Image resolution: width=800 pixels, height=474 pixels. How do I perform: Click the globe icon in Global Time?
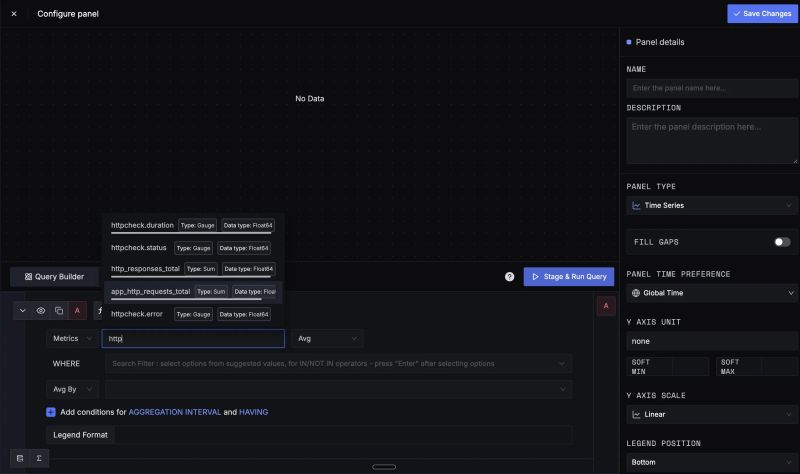(x=636, y=293)
